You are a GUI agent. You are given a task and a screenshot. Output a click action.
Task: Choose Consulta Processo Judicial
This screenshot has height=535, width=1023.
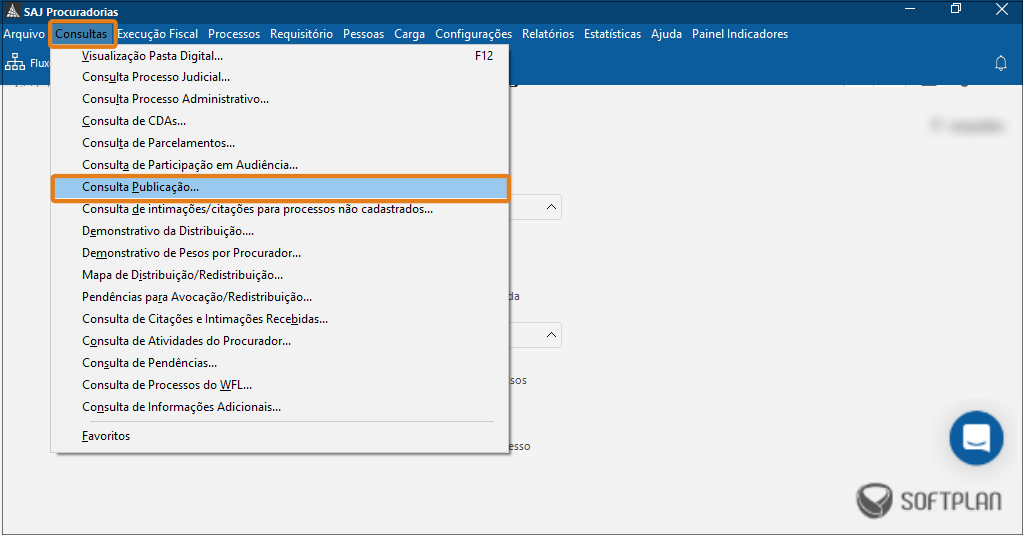(x=156, y=77)
